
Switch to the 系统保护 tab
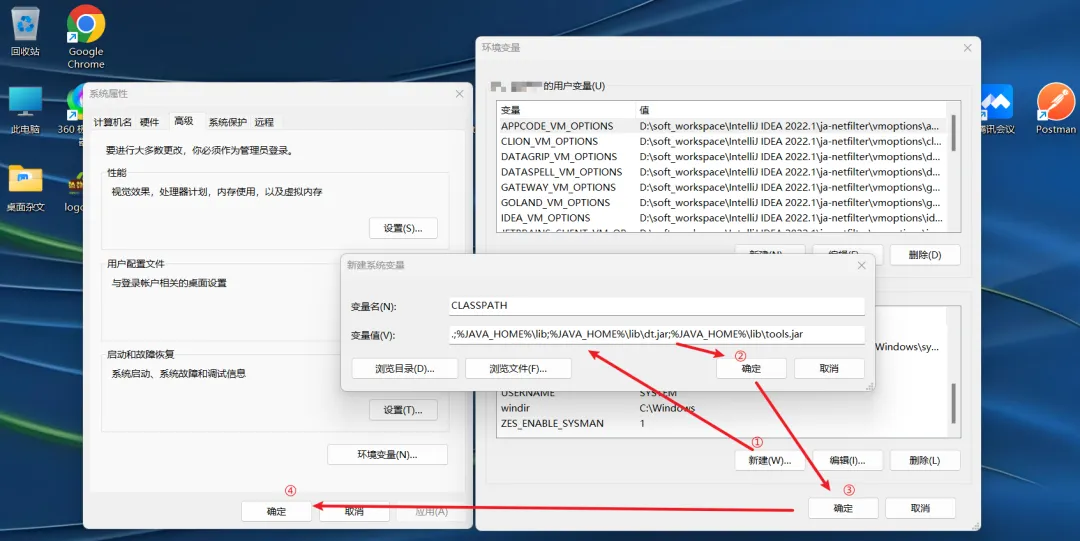click(228, 122)
